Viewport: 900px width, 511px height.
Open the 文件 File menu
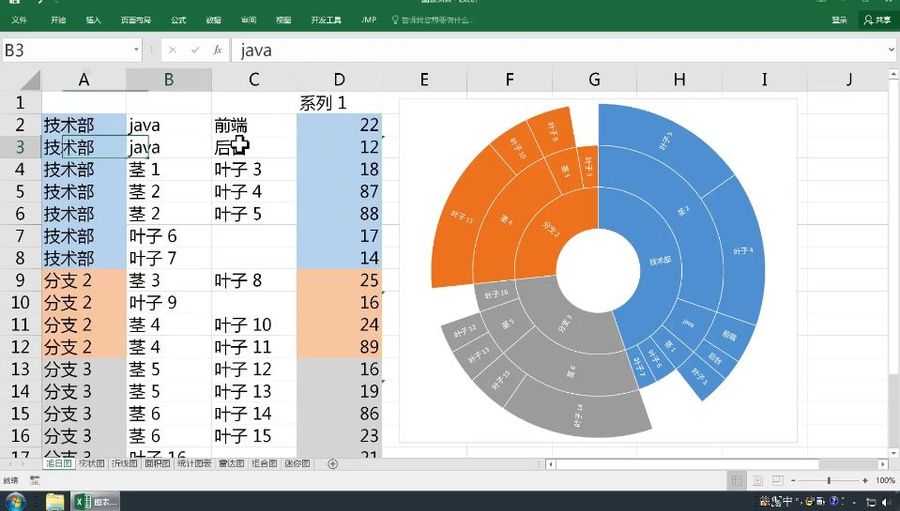click(19, 20)
